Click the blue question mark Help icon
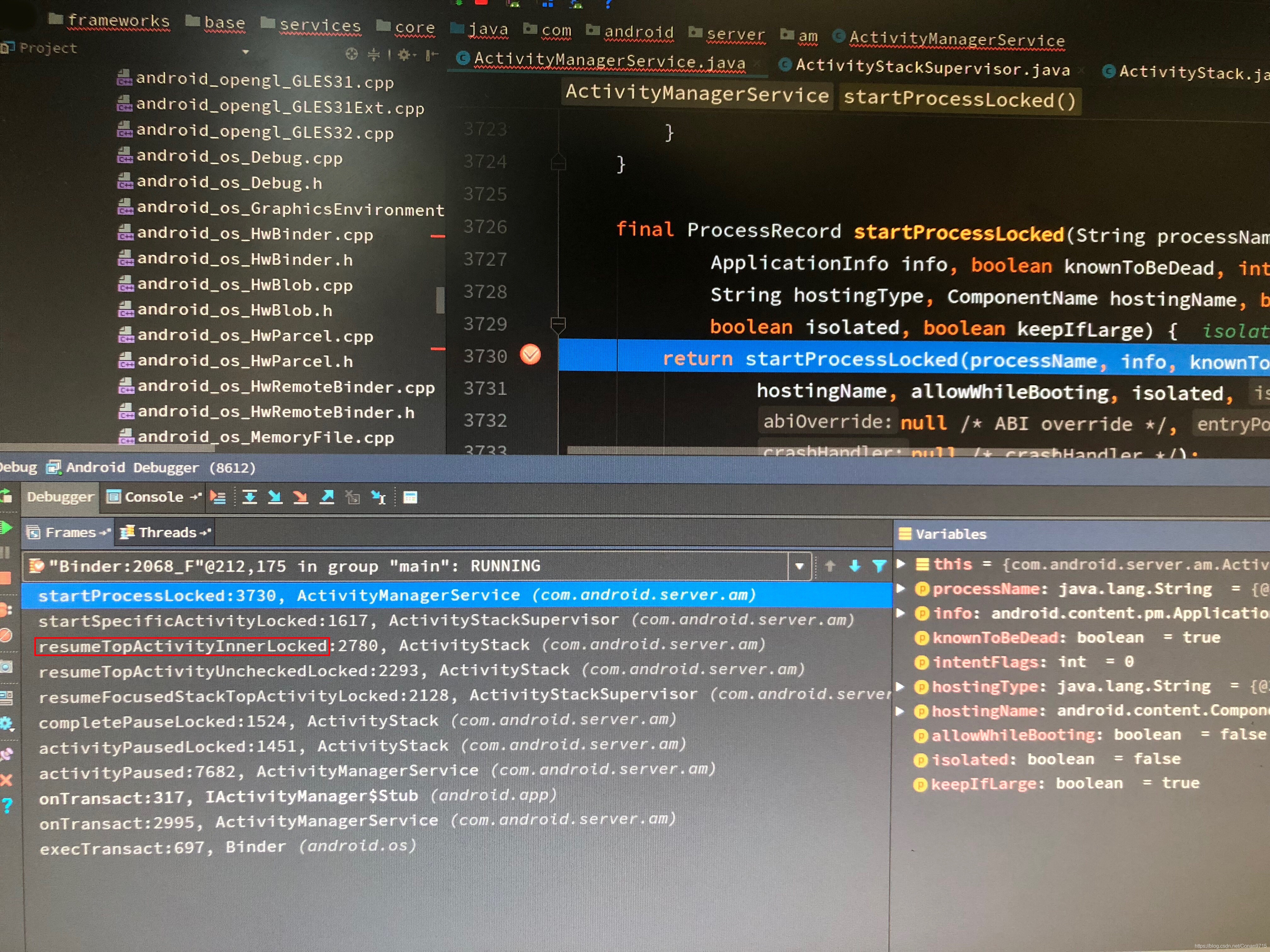 click(7, 806)
